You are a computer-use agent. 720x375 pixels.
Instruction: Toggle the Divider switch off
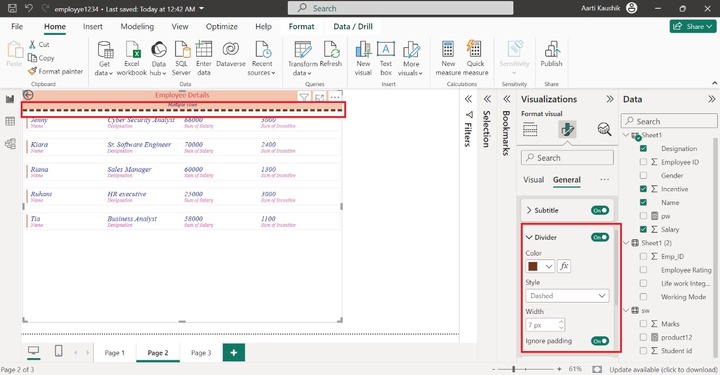coord(600,237)
